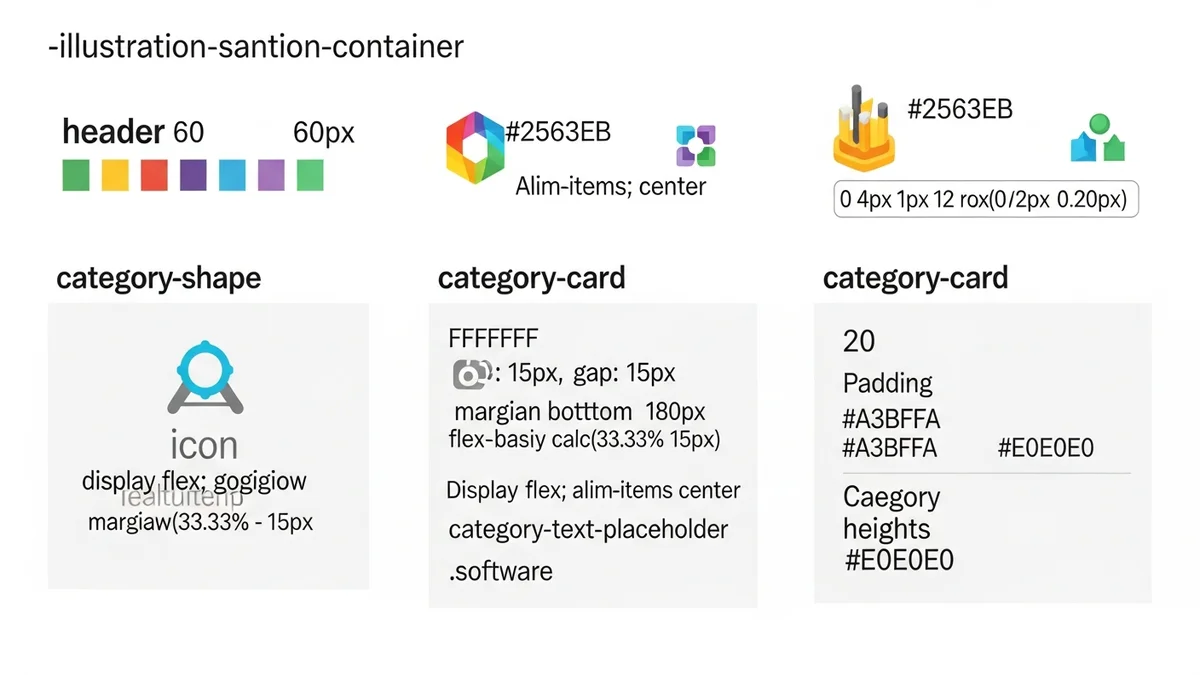Click the purple and green puzzle squares icon
The image size is (1200, 675).
pos(696,145)
